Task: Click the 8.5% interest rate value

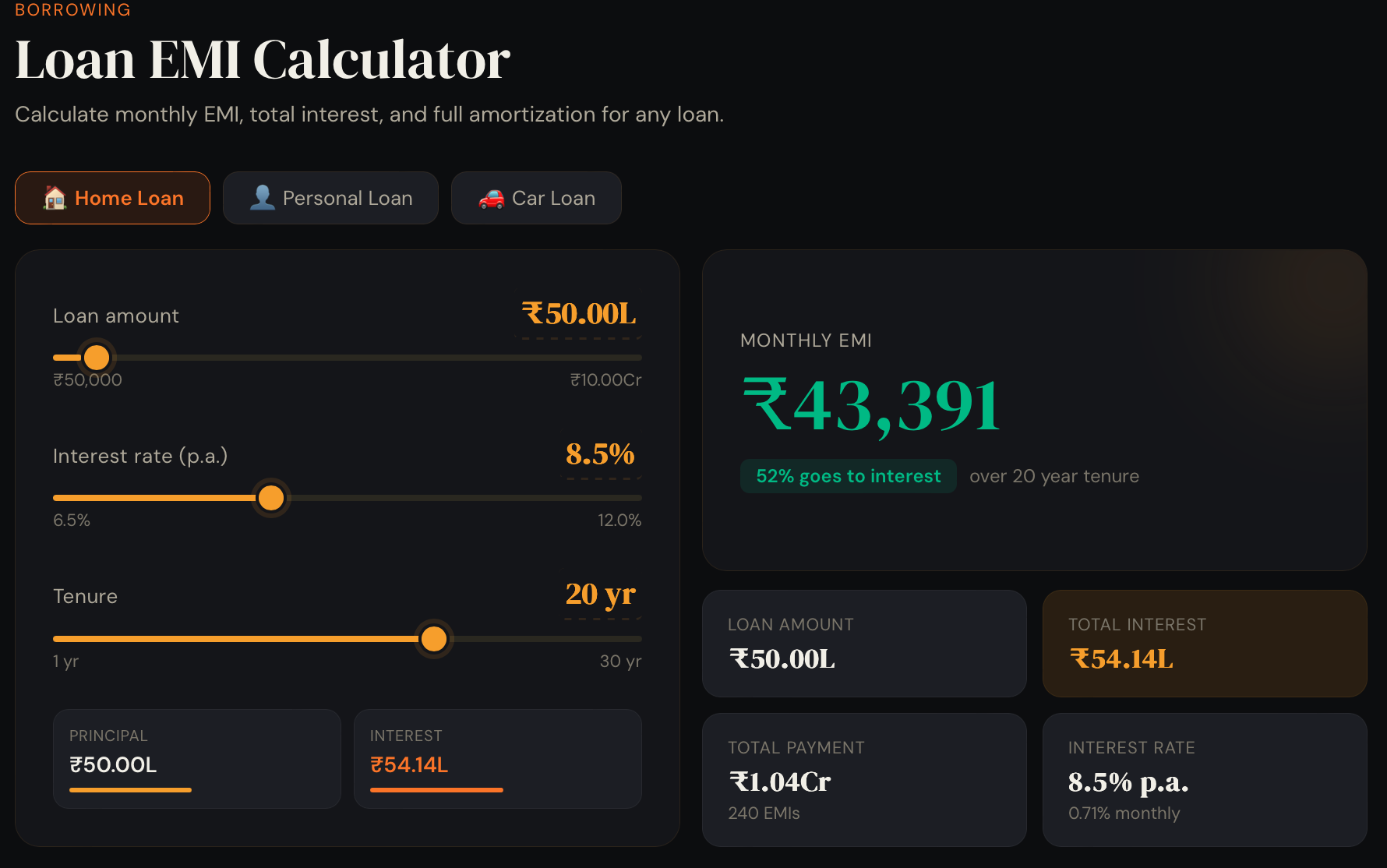Action: tap(600, 455)
